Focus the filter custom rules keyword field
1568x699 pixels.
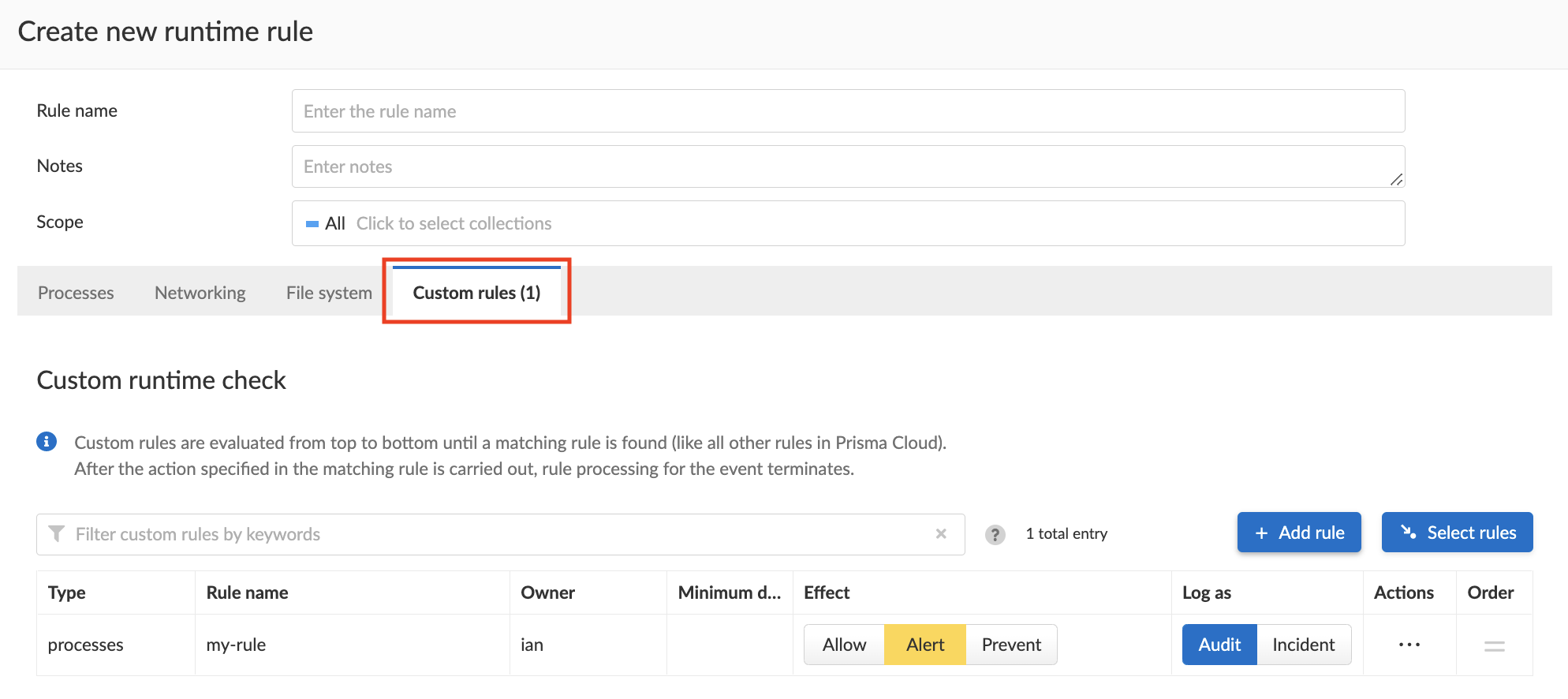click(501, 534)
